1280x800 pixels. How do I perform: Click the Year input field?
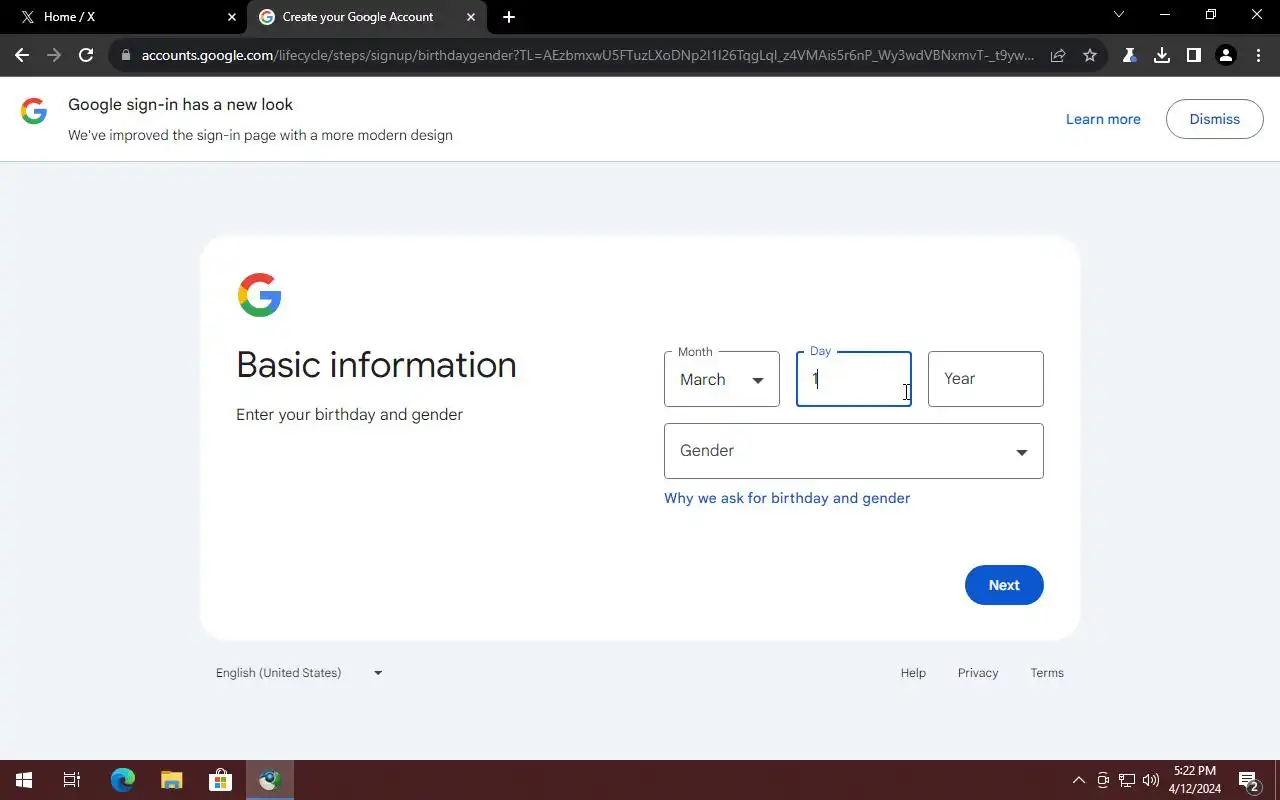(x=986, y=379)
